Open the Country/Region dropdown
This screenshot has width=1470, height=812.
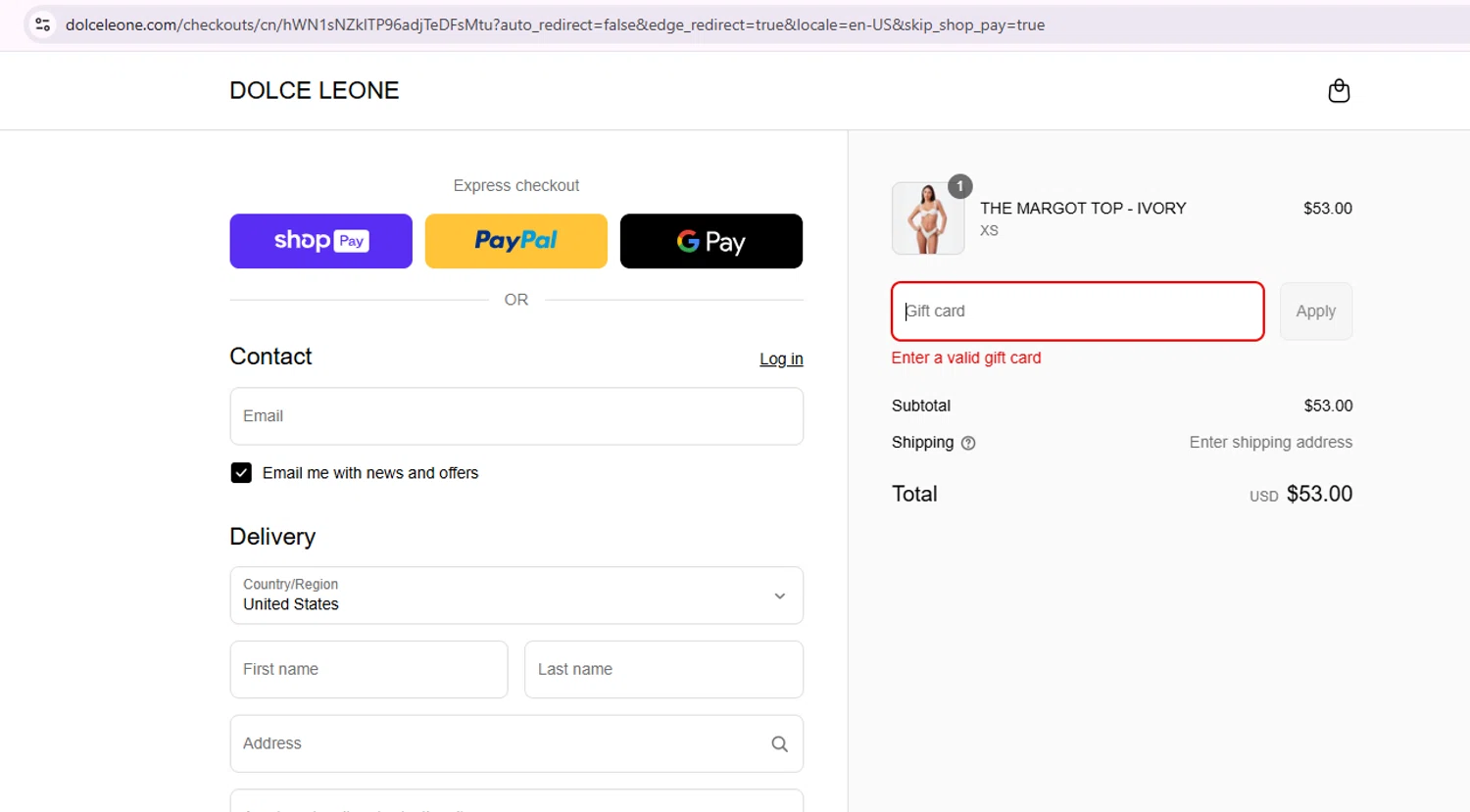point(516,596)
